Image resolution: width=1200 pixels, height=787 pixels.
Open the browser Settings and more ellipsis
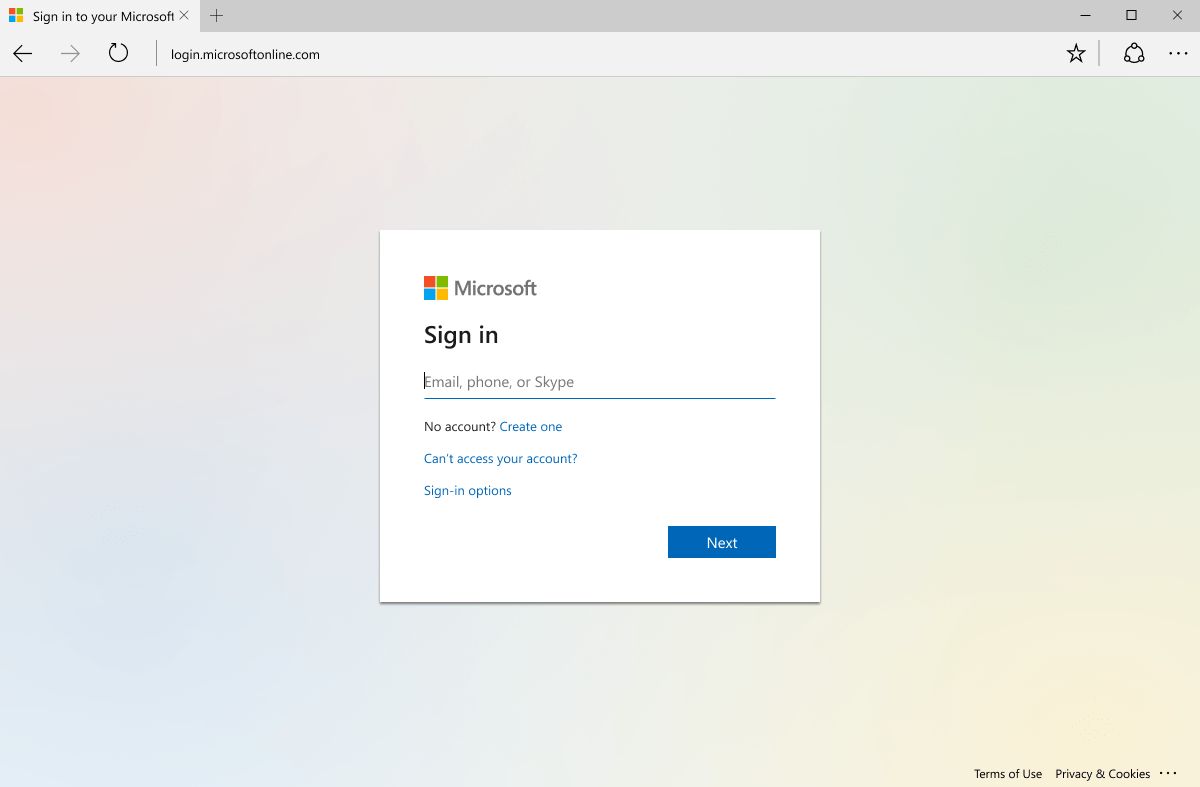coord(1178,54)
